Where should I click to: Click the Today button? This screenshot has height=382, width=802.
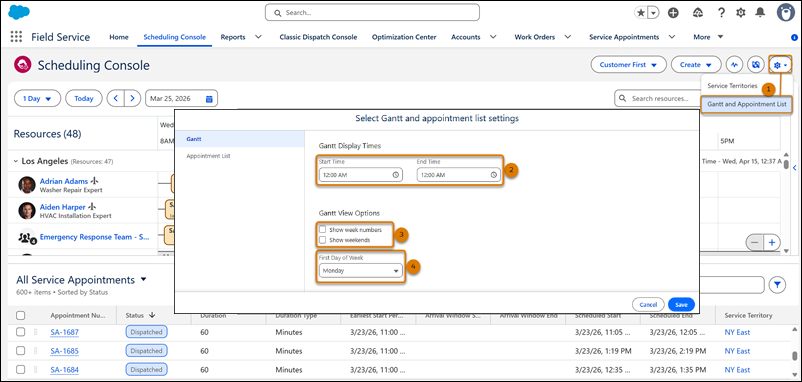click(x=84, y=99)
